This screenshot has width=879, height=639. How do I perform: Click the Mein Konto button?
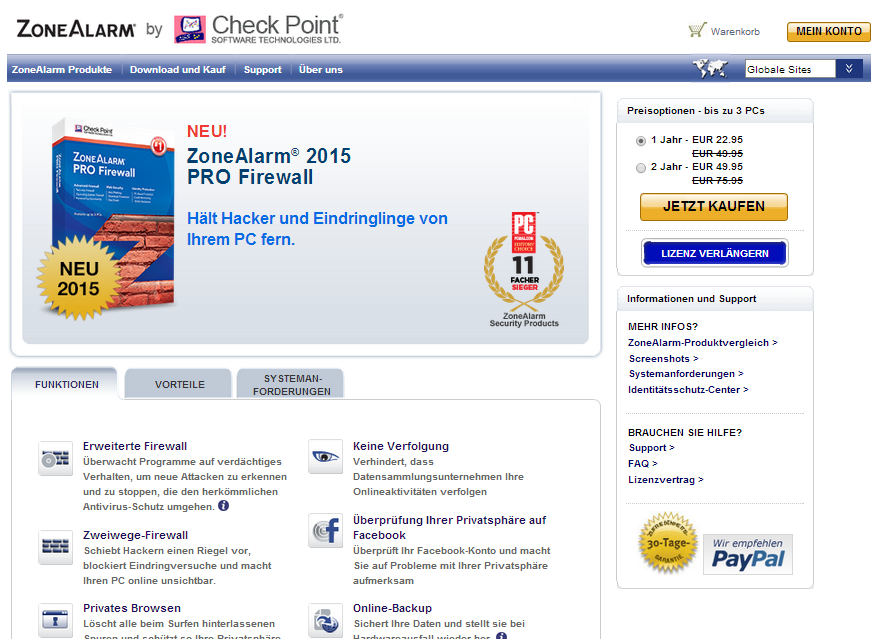tap(829, 31)
